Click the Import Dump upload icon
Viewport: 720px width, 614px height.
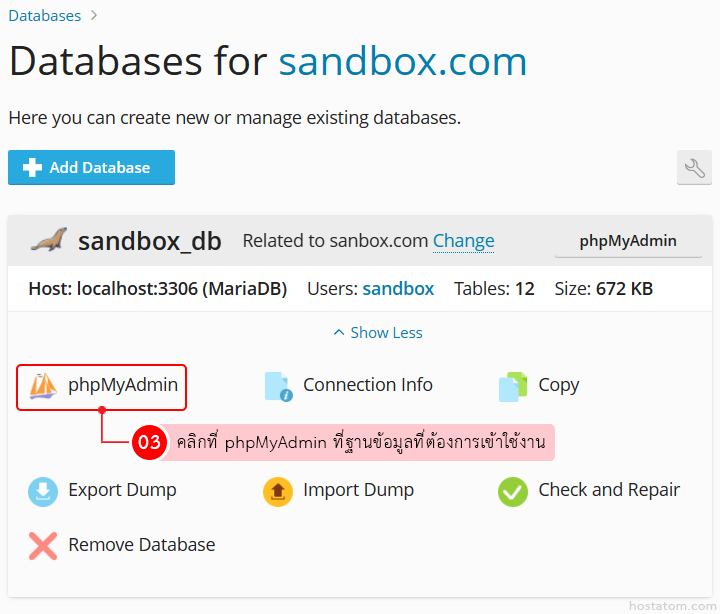pos(278,491)
